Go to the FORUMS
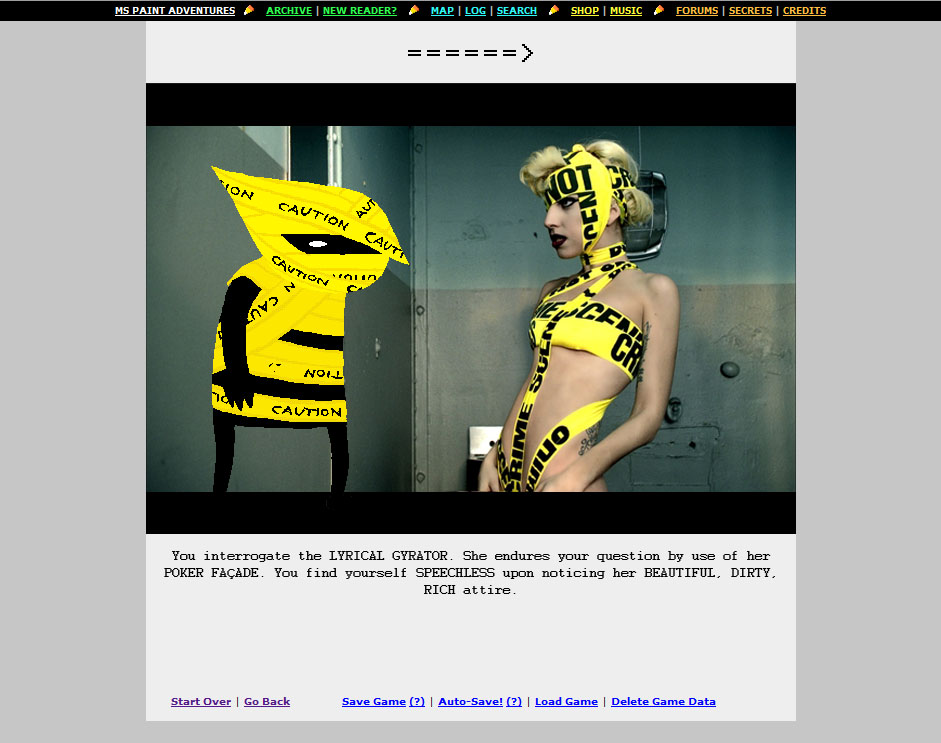Viewport: 941px width, 743px height. click(697, 11)
